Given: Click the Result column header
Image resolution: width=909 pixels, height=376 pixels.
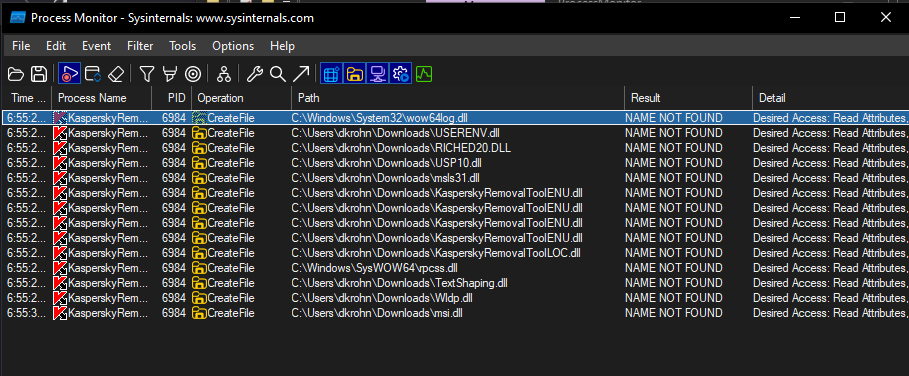Looking at the screenshot, I should [689, 98].
